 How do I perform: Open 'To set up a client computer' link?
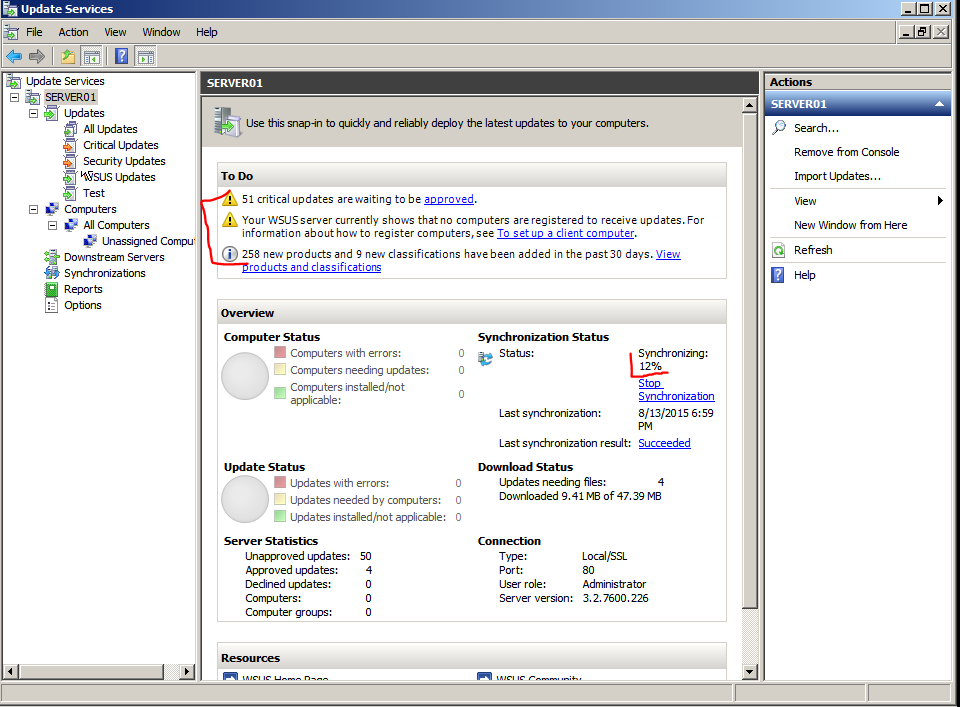click(x=566, y=233)
